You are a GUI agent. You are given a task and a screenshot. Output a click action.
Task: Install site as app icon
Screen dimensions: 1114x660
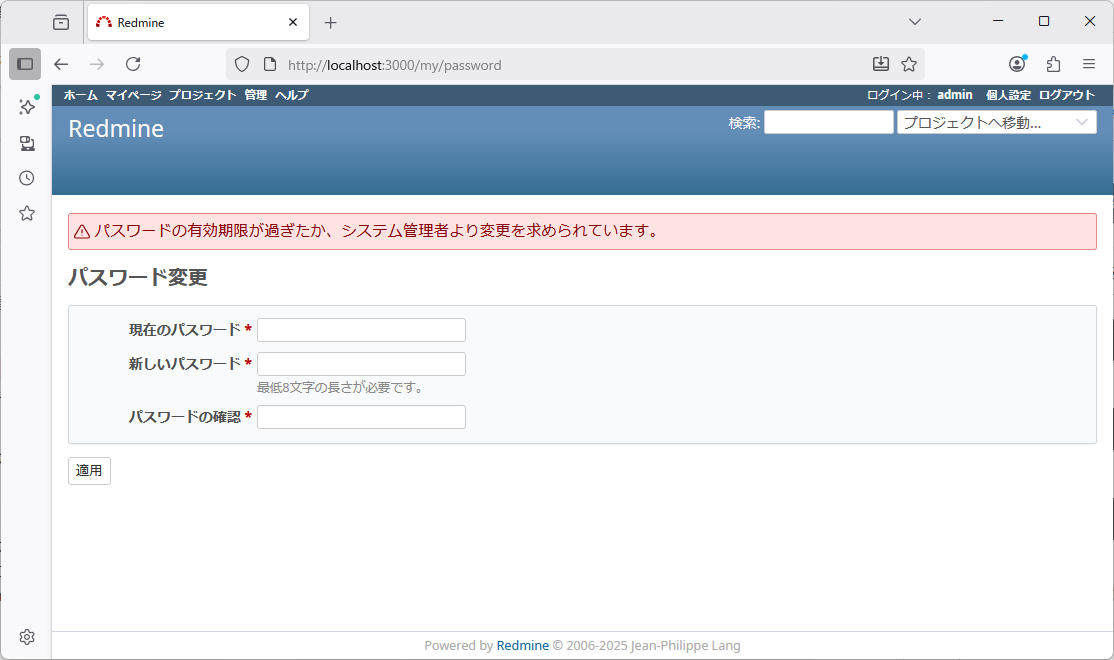[x=880, y=64]
